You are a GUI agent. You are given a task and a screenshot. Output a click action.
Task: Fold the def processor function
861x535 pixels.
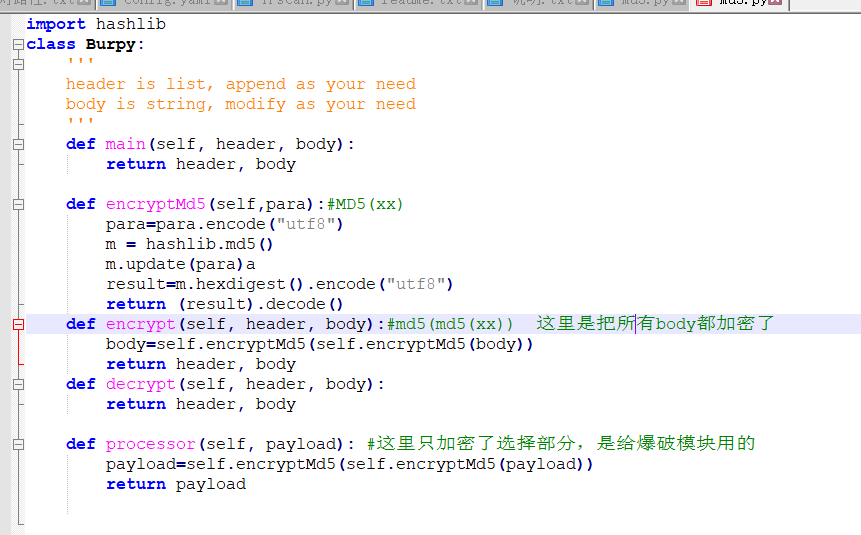click(18, 445)
